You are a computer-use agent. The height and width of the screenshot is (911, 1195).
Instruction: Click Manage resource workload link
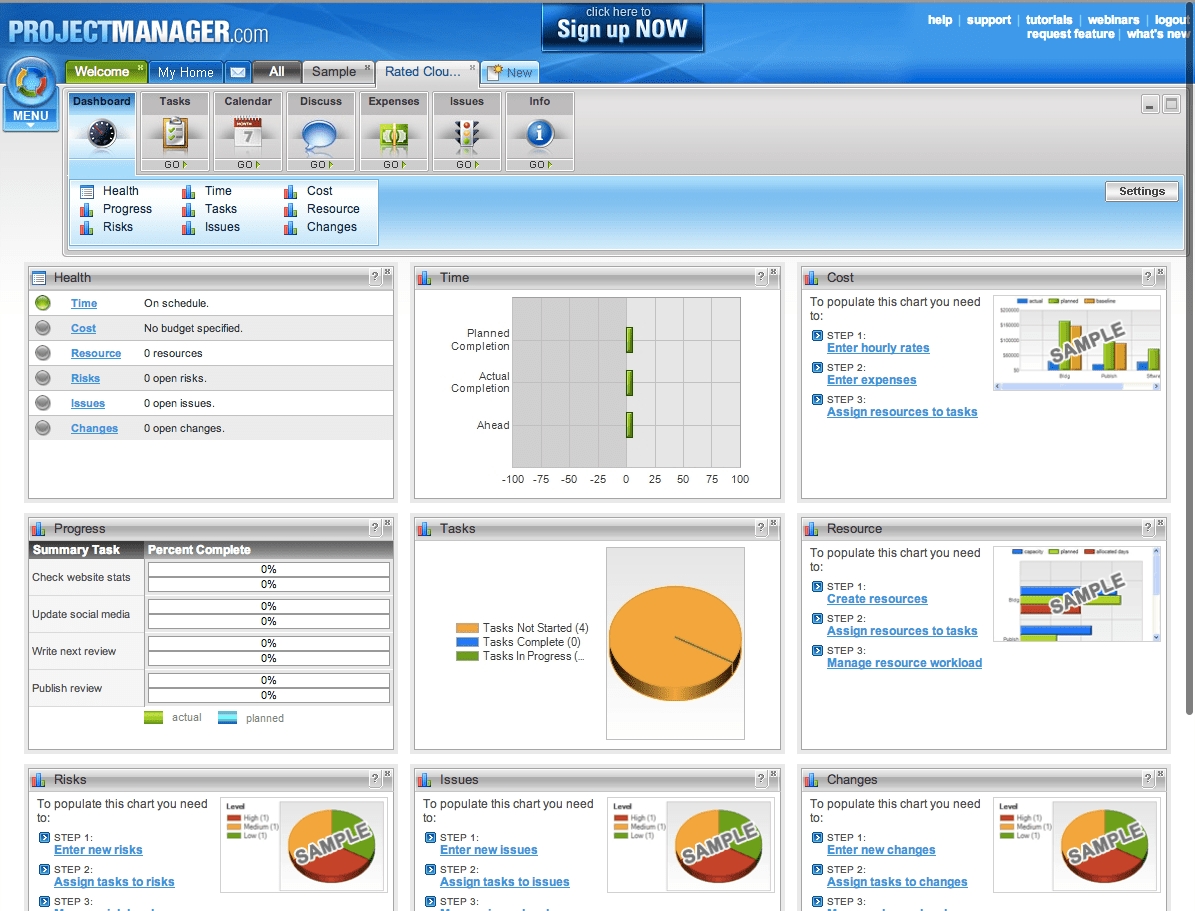[905, 663]
